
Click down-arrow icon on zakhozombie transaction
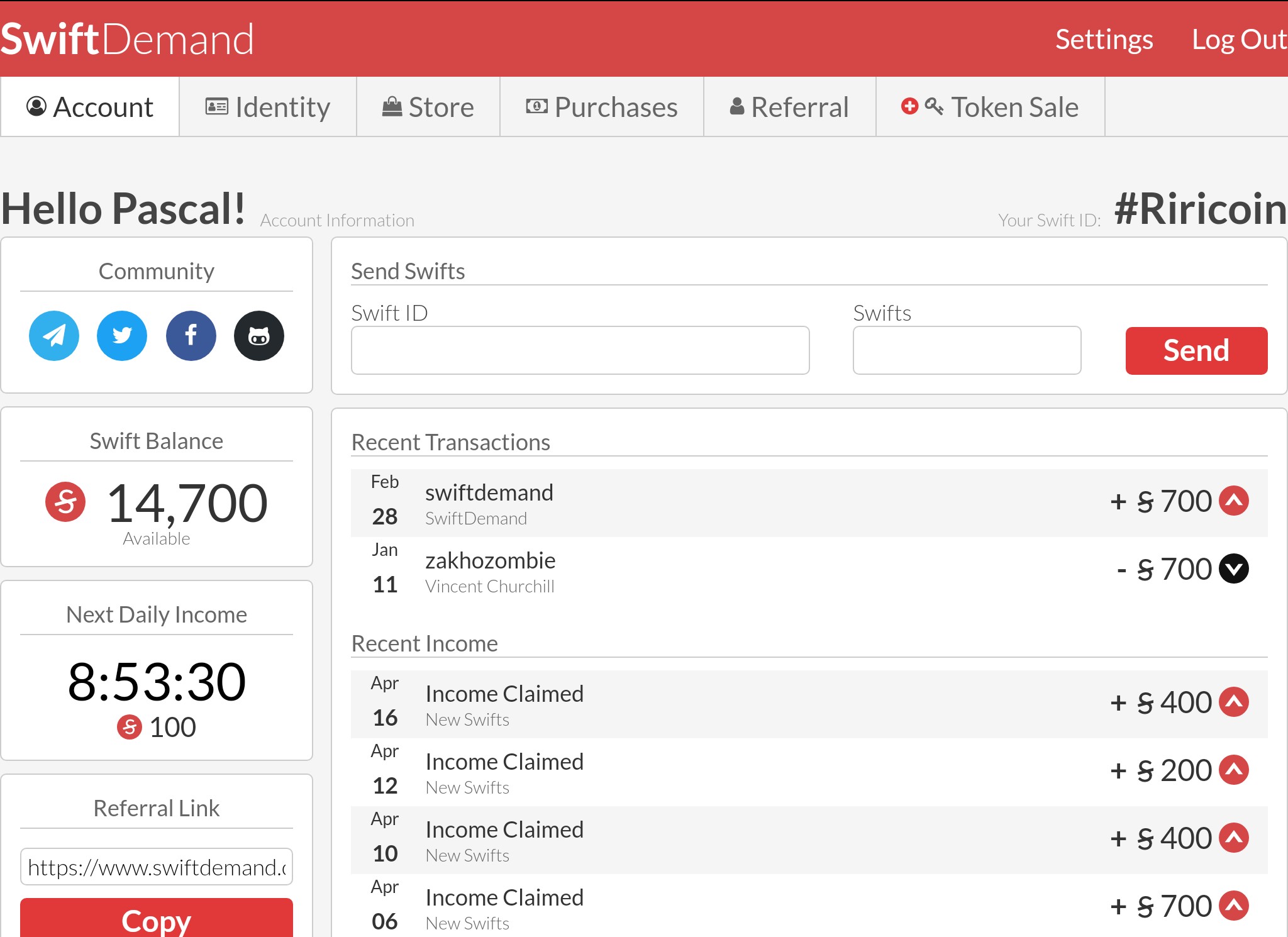(1234, 569)
